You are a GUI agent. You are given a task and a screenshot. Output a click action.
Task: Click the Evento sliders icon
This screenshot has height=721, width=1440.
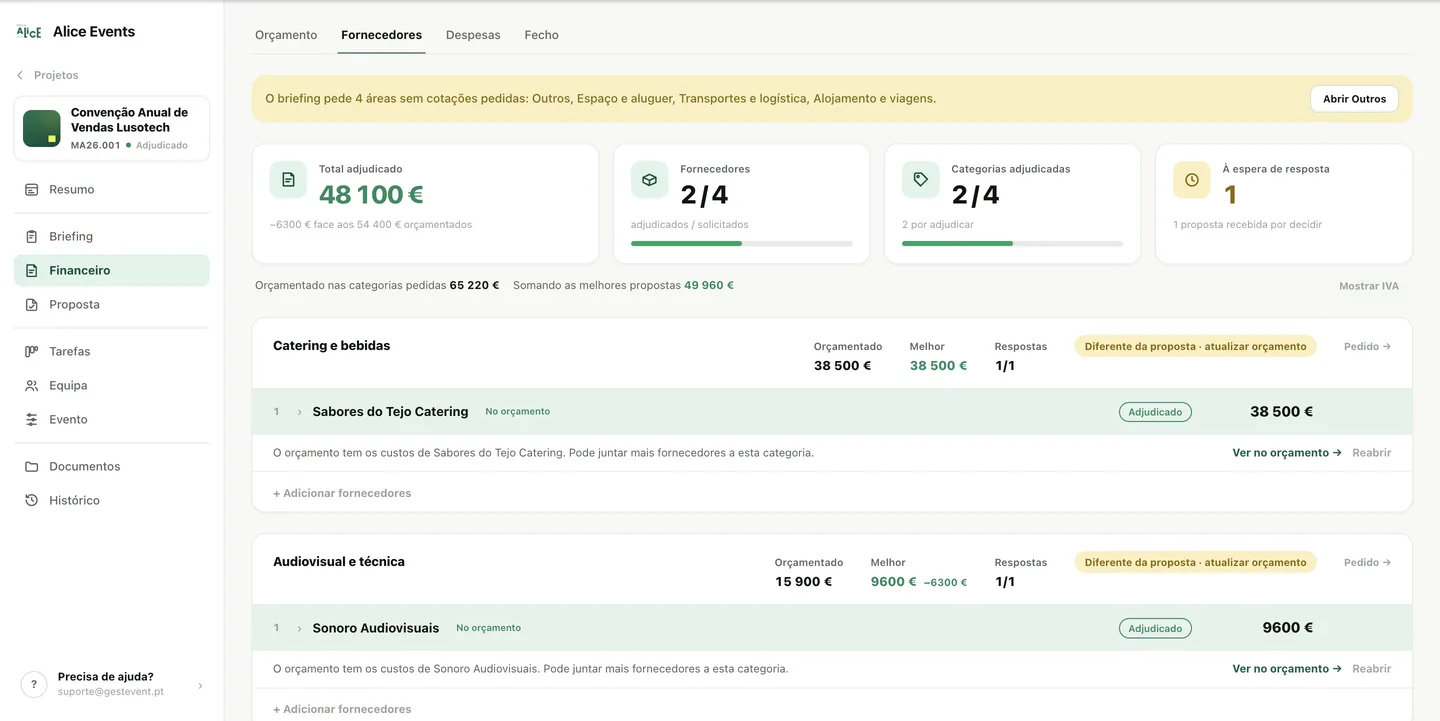pyautogui.click(x=32, y=419)
